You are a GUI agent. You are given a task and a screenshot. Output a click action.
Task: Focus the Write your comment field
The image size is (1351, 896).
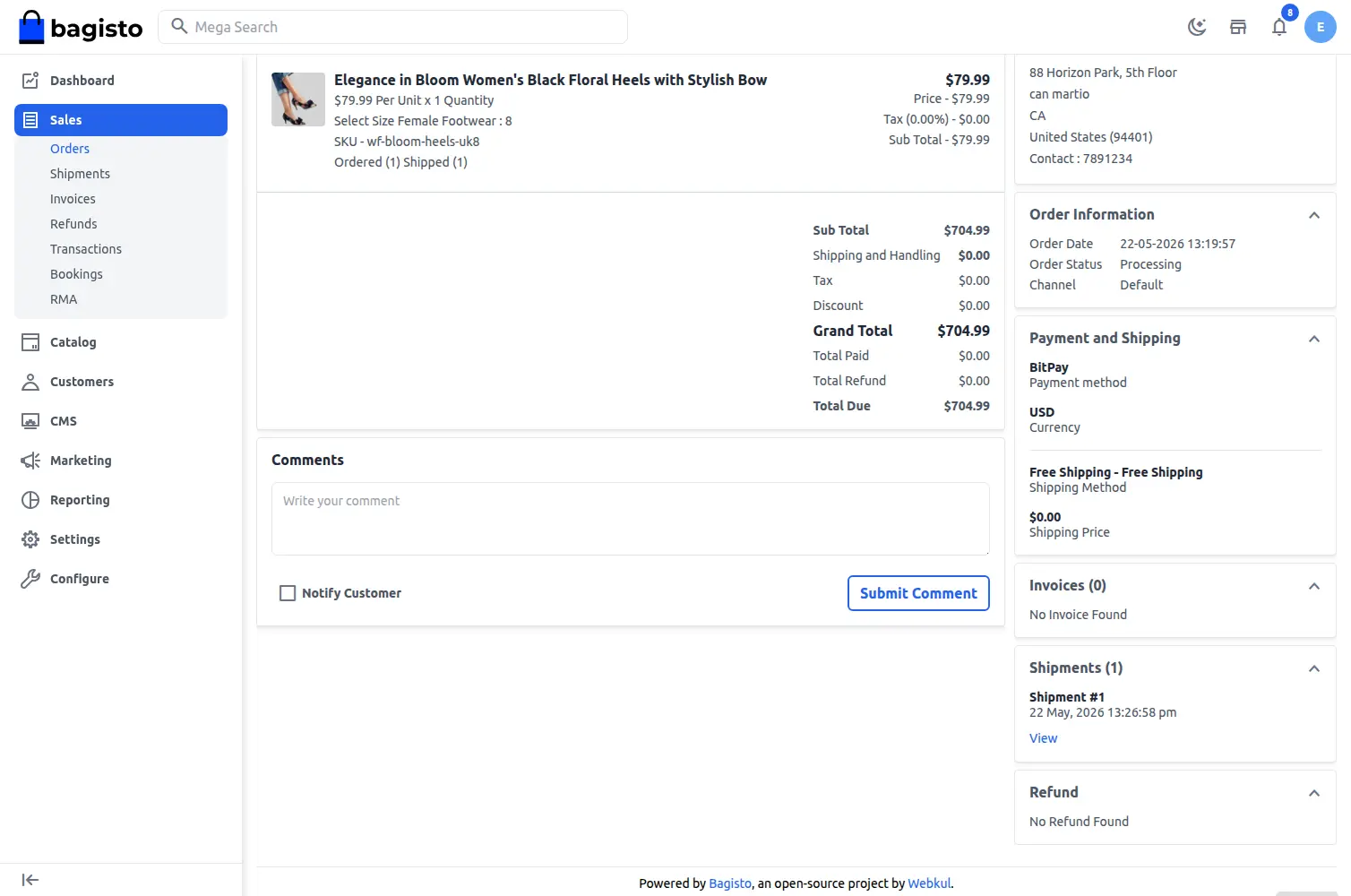[x=631, y=519]
